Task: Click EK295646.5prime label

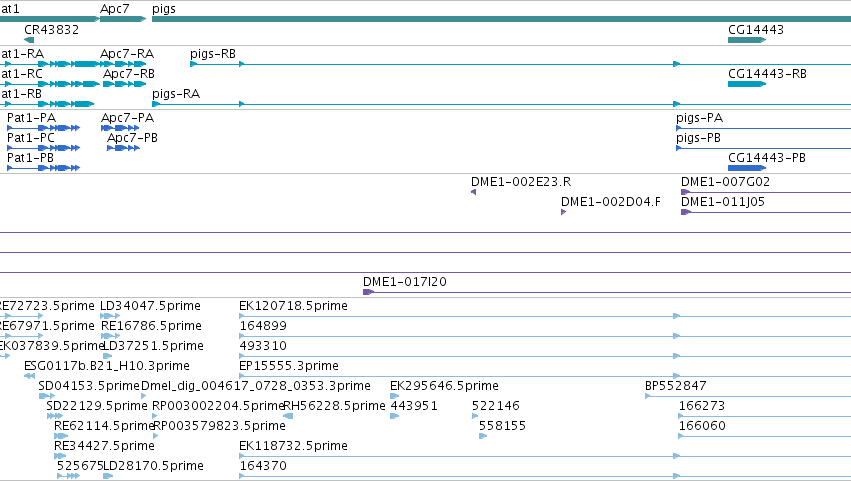Action: click(x=444, y=386)
